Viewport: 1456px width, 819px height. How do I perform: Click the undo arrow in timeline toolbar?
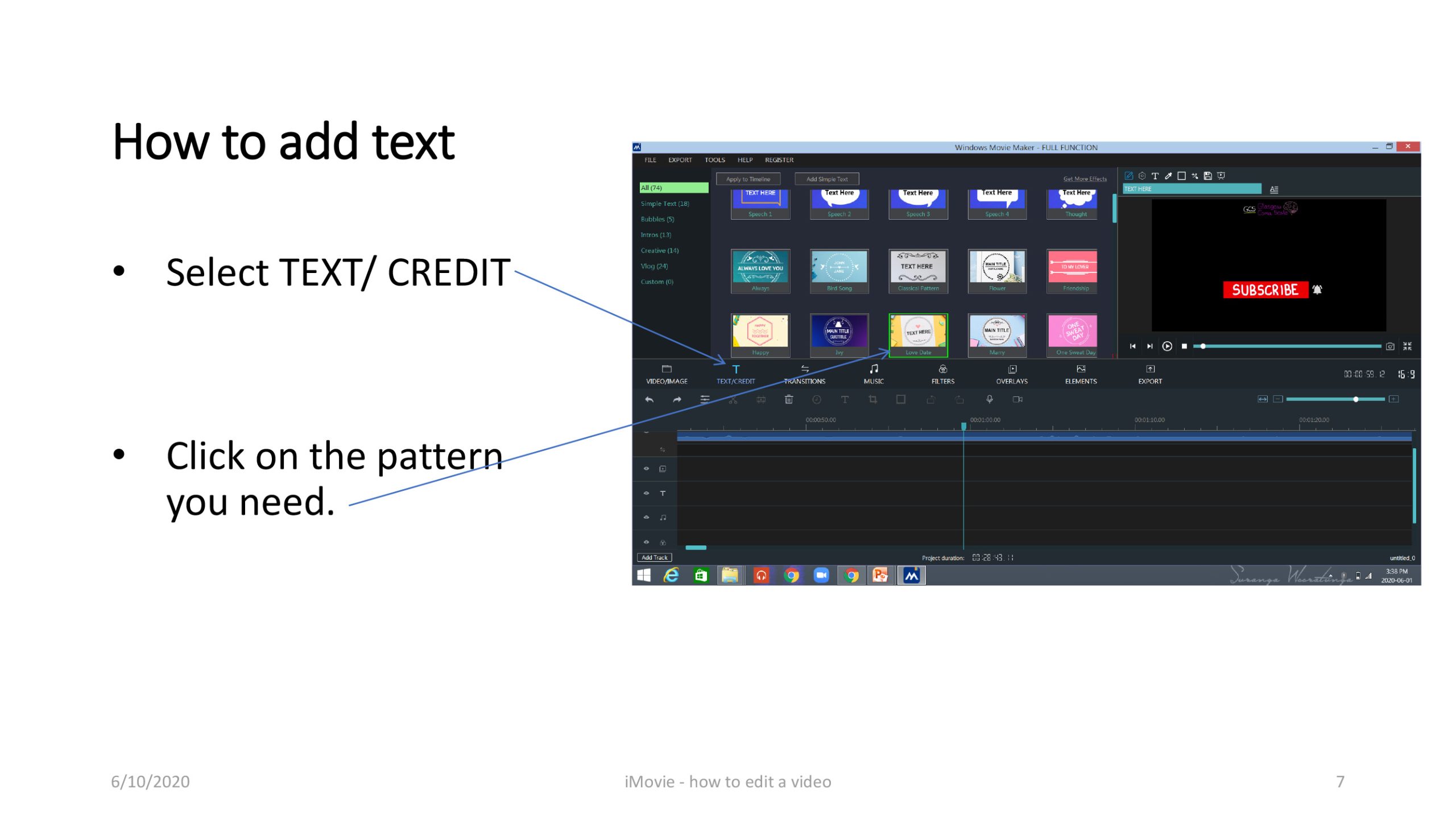click(x=649, y=399)
